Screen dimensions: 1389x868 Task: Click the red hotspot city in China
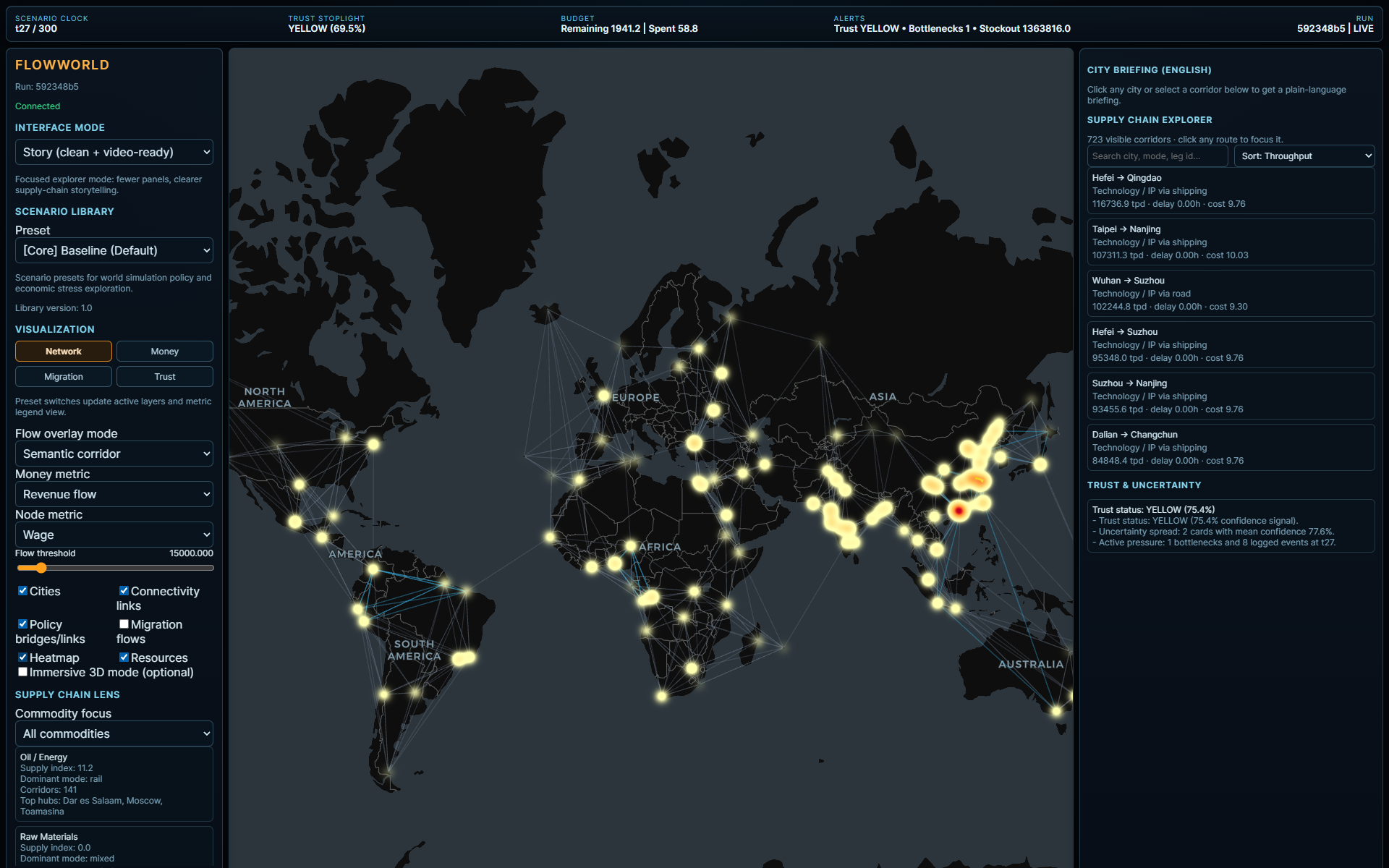pyautogui.click(x=959, y=511)
